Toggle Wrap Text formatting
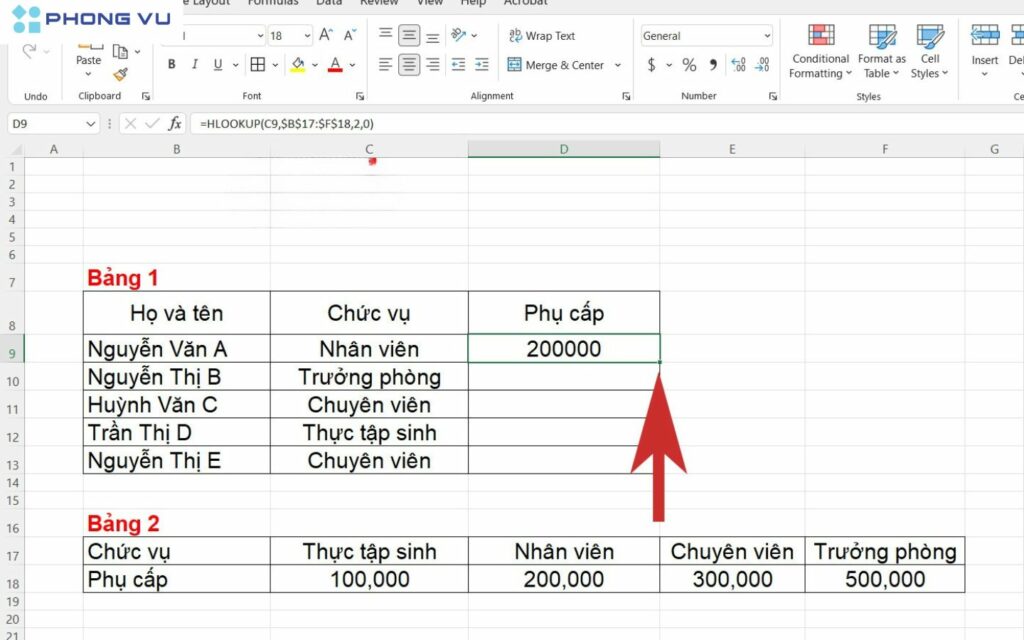Viewport: 1024px width, 640px height. click(548, 35)
